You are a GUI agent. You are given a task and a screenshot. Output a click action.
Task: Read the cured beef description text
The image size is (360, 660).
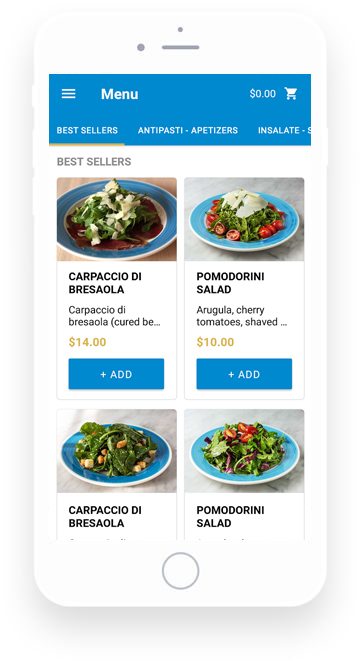(115, 316)
